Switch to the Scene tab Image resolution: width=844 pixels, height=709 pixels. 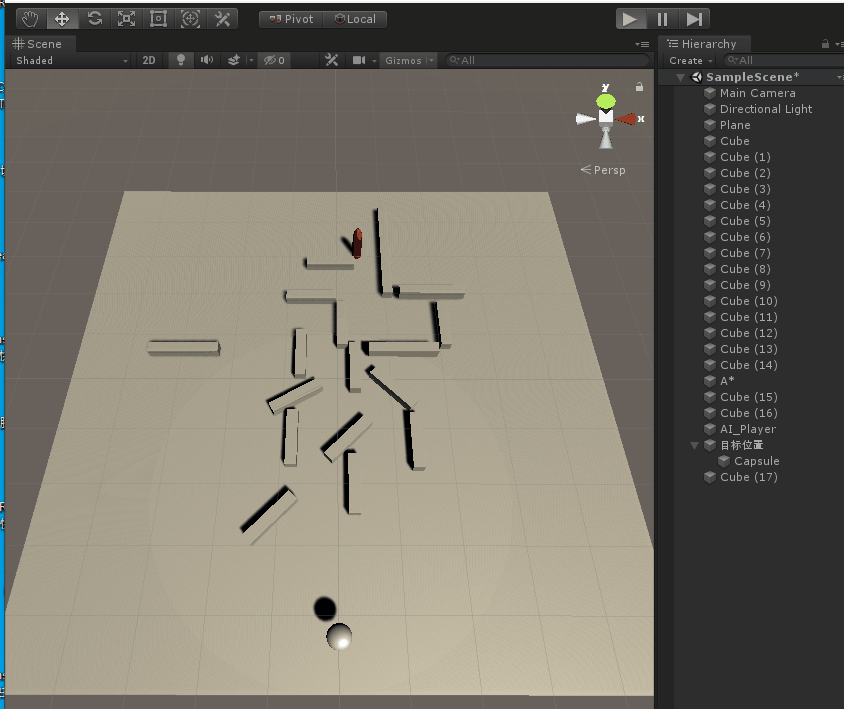[40, 43]
